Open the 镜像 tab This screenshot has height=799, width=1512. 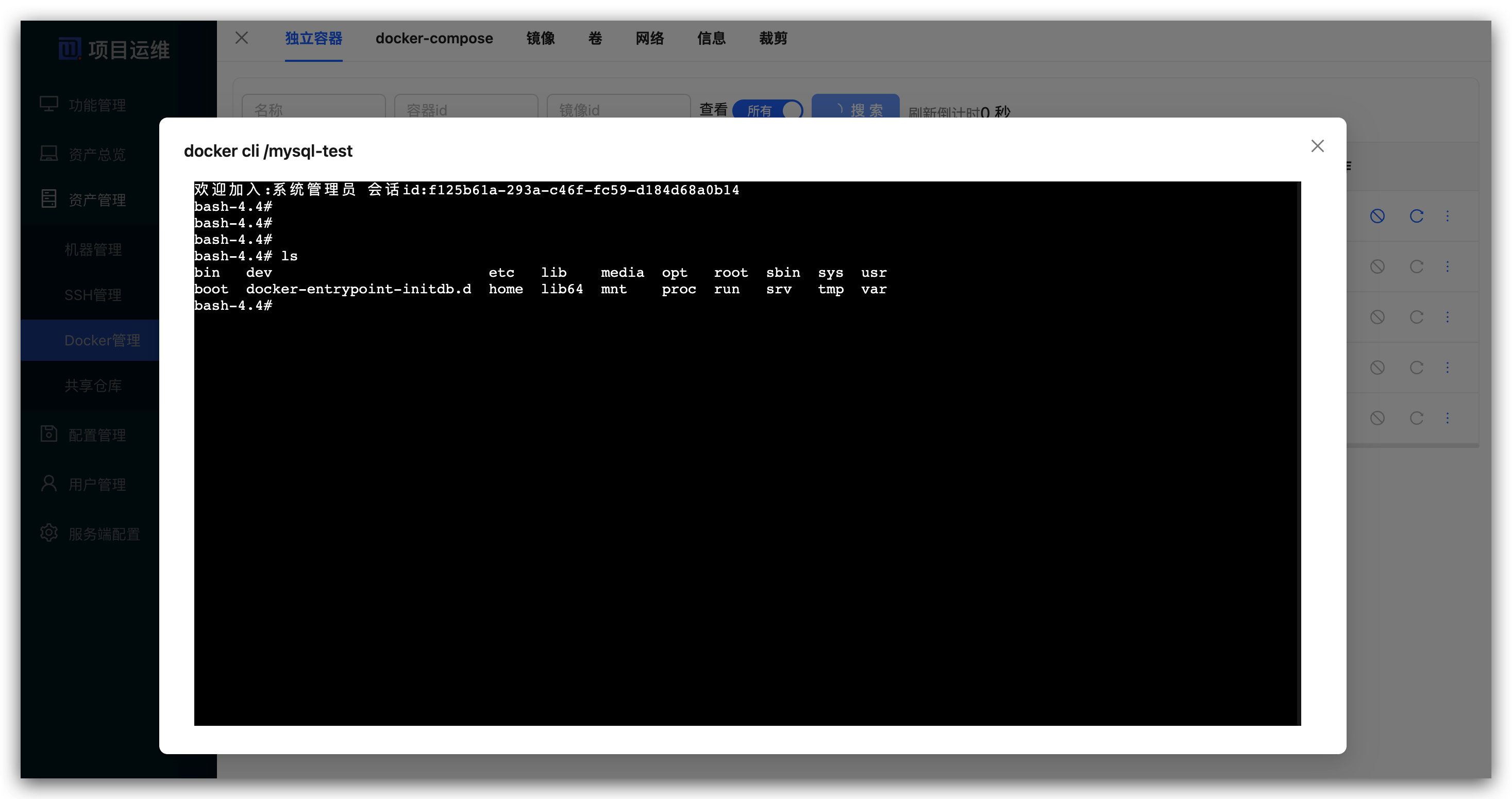540,38
